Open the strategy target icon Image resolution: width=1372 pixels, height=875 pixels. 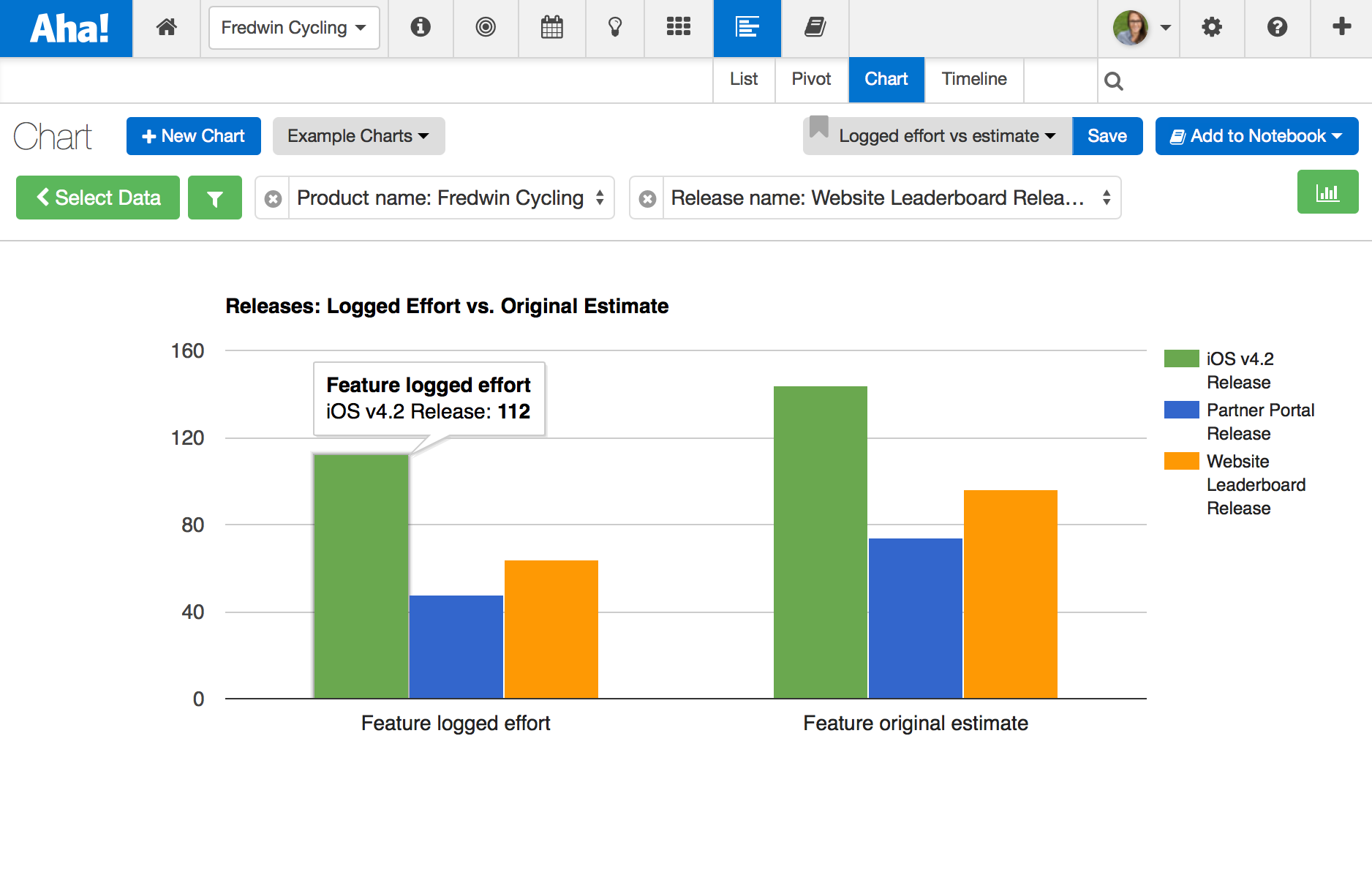click(x=486, y=27)
